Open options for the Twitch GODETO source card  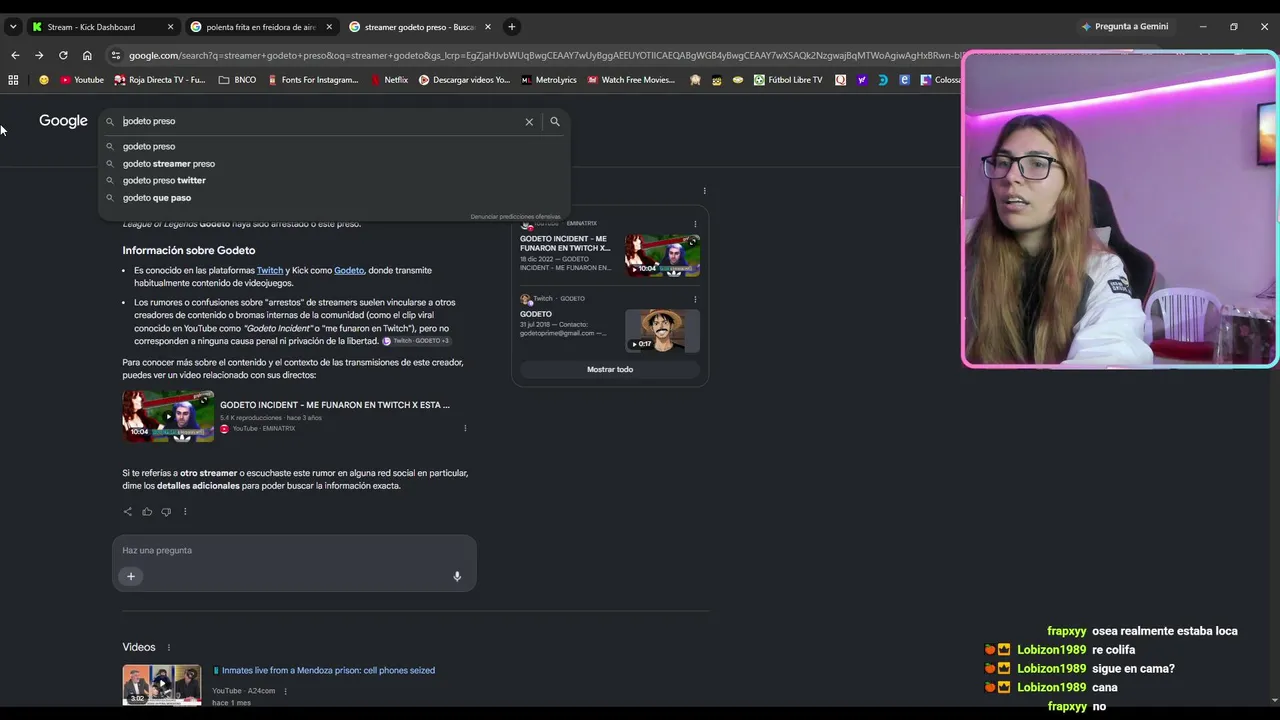tap(695, 299)
